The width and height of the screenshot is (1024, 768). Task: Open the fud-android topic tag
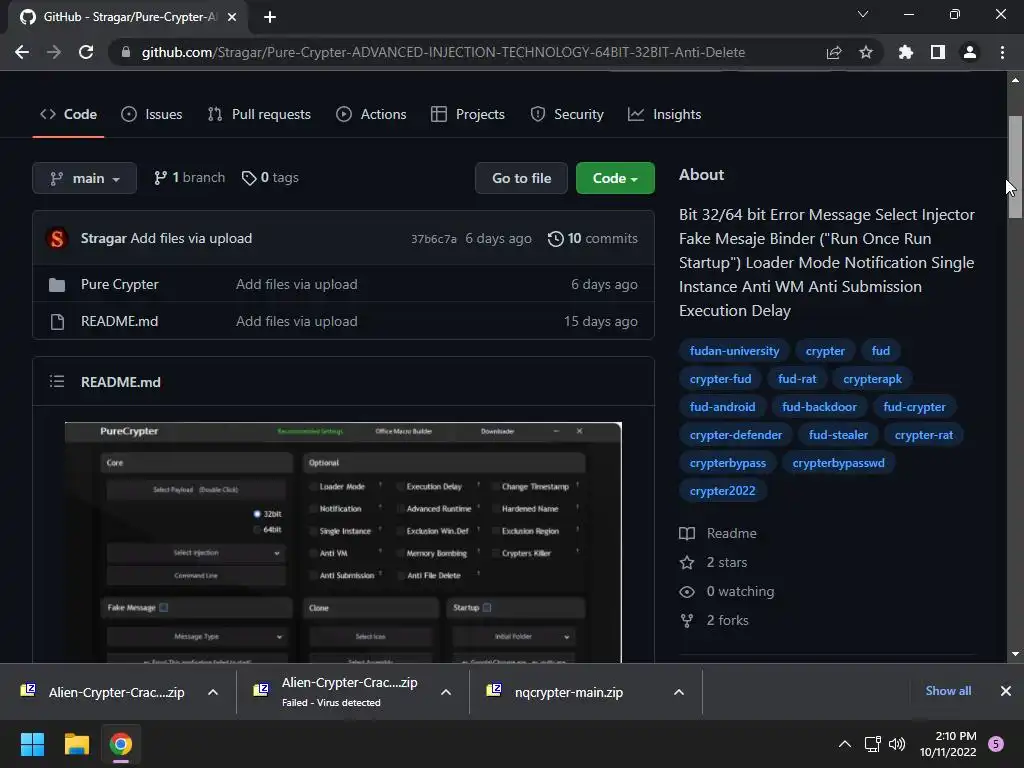(x=722, y=407)
